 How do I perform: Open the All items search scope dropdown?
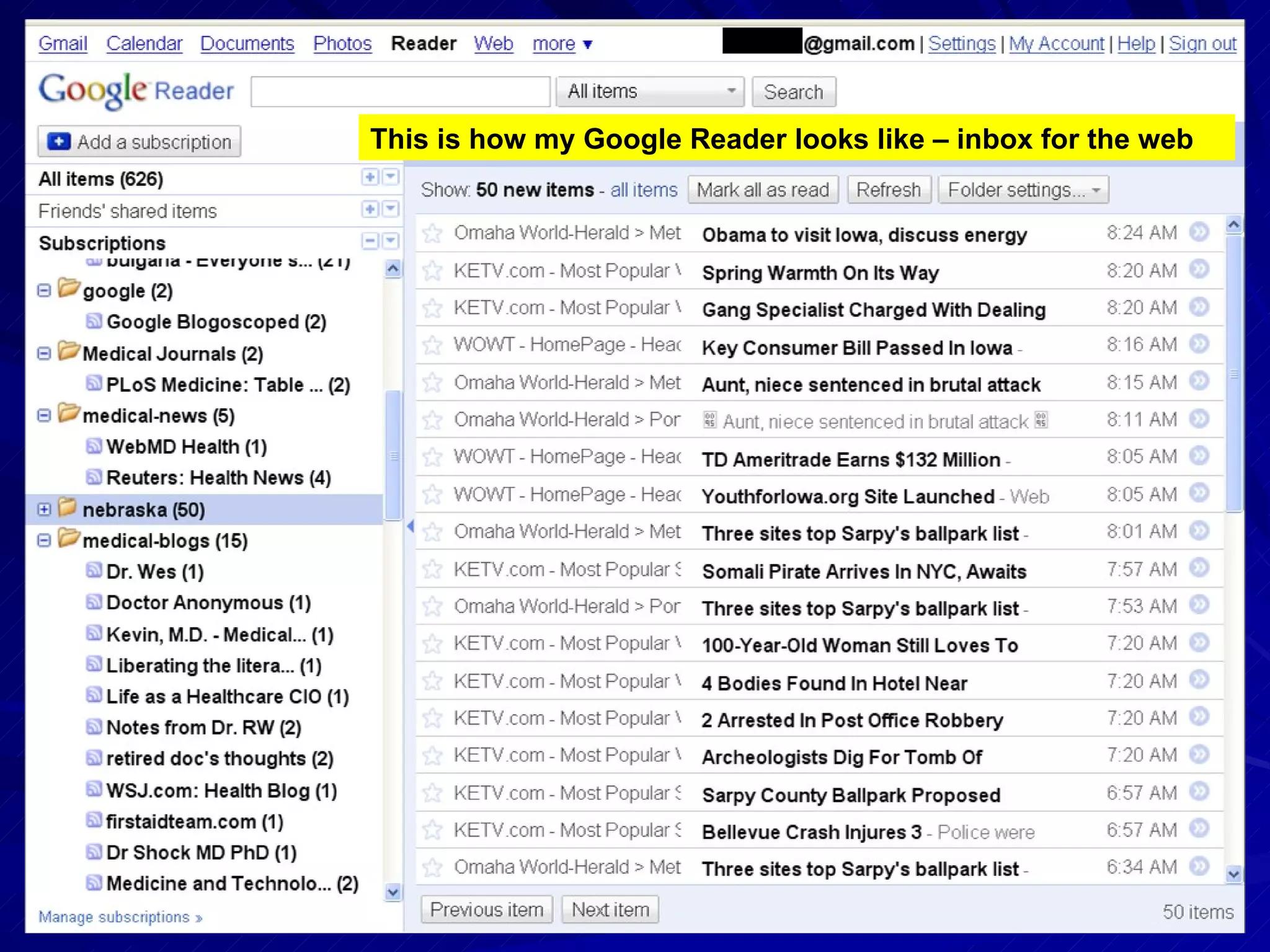coord(650,92)
